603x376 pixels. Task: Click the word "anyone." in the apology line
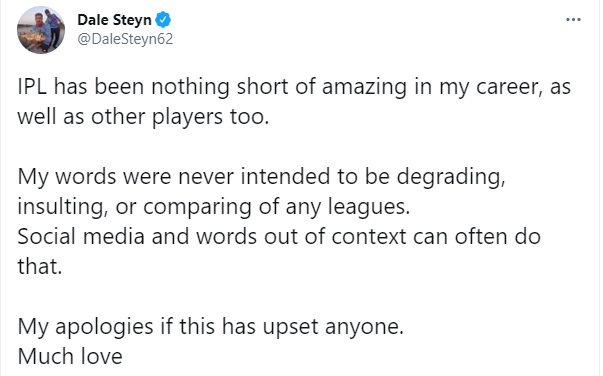tap(364, 327)
